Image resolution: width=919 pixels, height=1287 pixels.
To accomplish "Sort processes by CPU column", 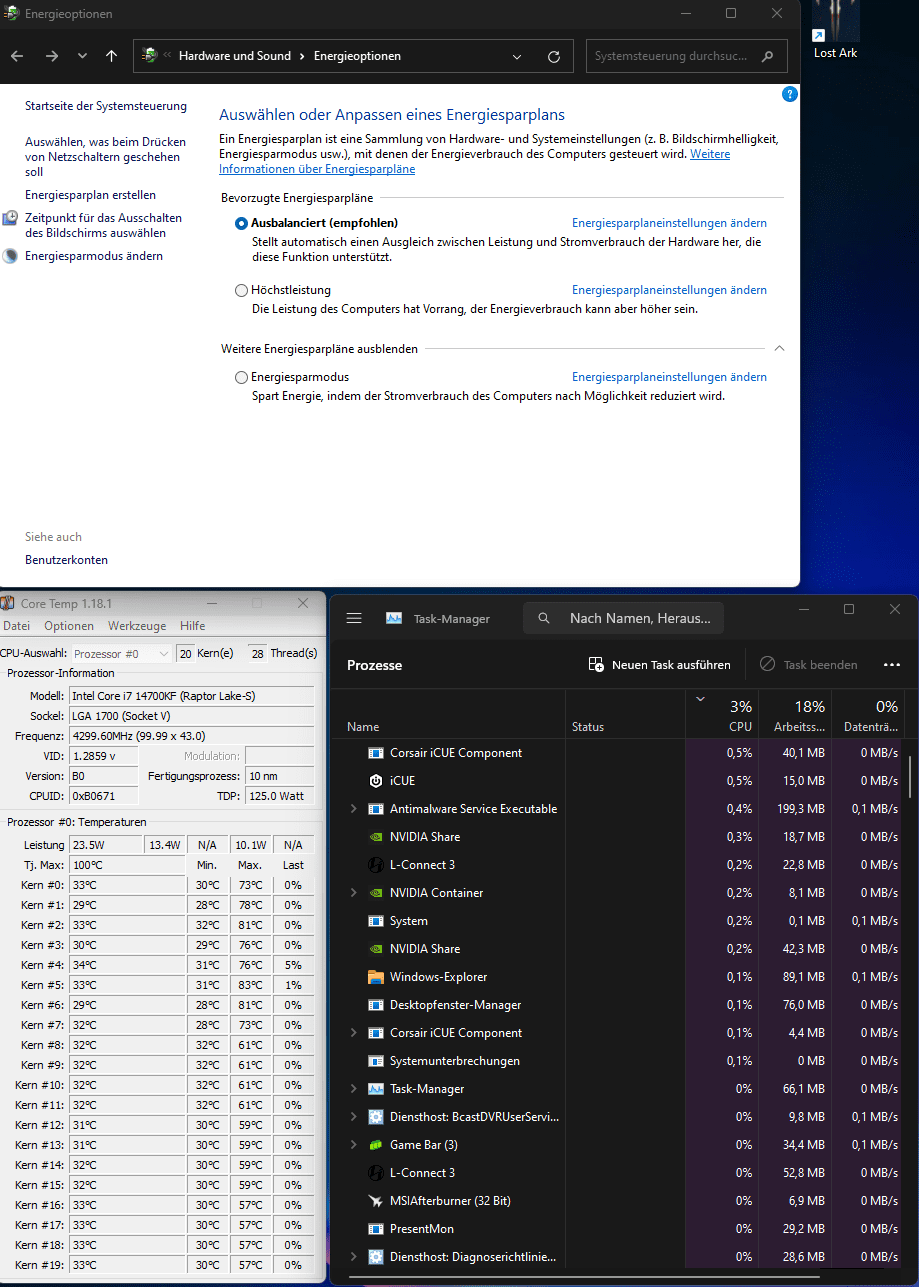I will [722, 714].
